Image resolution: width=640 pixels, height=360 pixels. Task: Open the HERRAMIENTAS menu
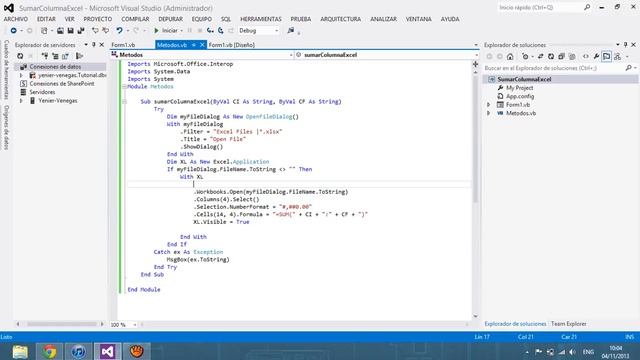click(261, 19)
